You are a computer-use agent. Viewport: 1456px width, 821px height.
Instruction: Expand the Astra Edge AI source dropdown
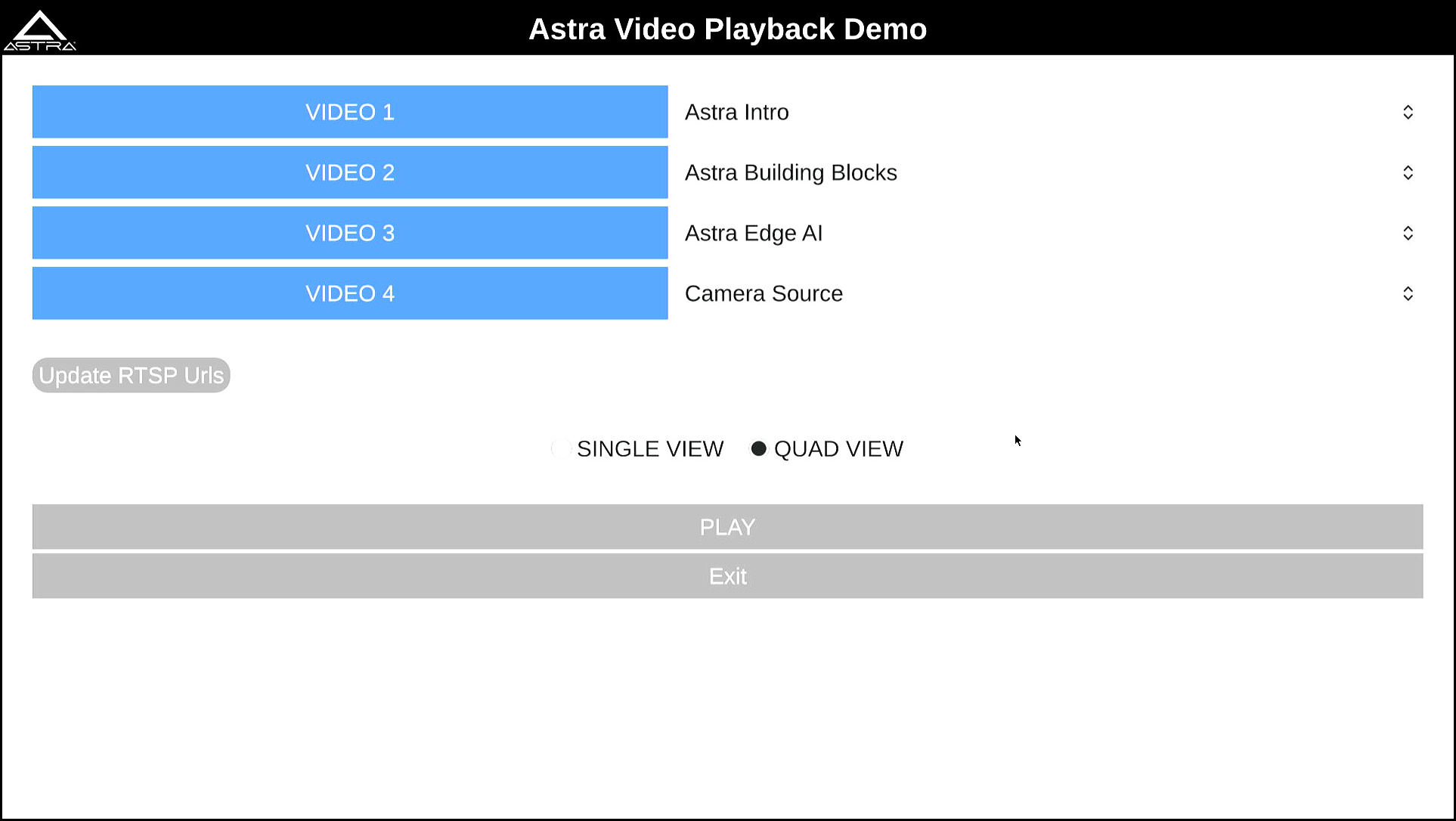(1408, 233)
